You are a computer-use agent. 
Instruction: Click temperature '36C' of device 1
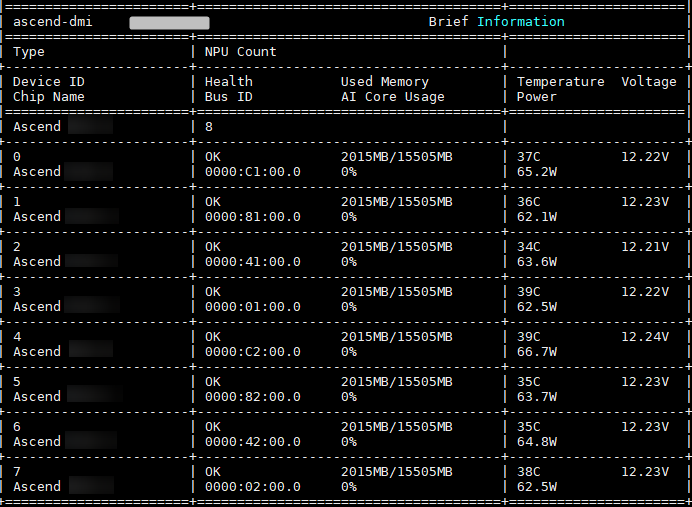coord(528,202)
